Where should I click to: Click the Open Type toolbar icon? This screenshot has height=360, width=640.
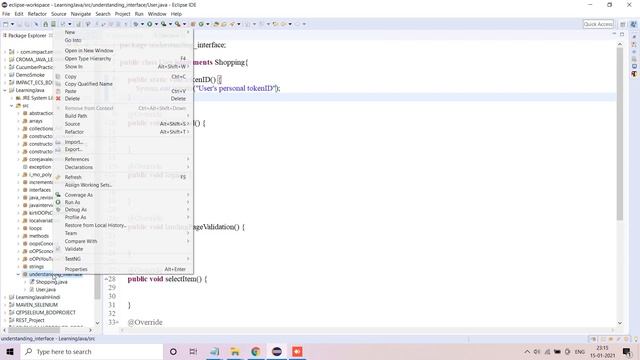[216, 24]
